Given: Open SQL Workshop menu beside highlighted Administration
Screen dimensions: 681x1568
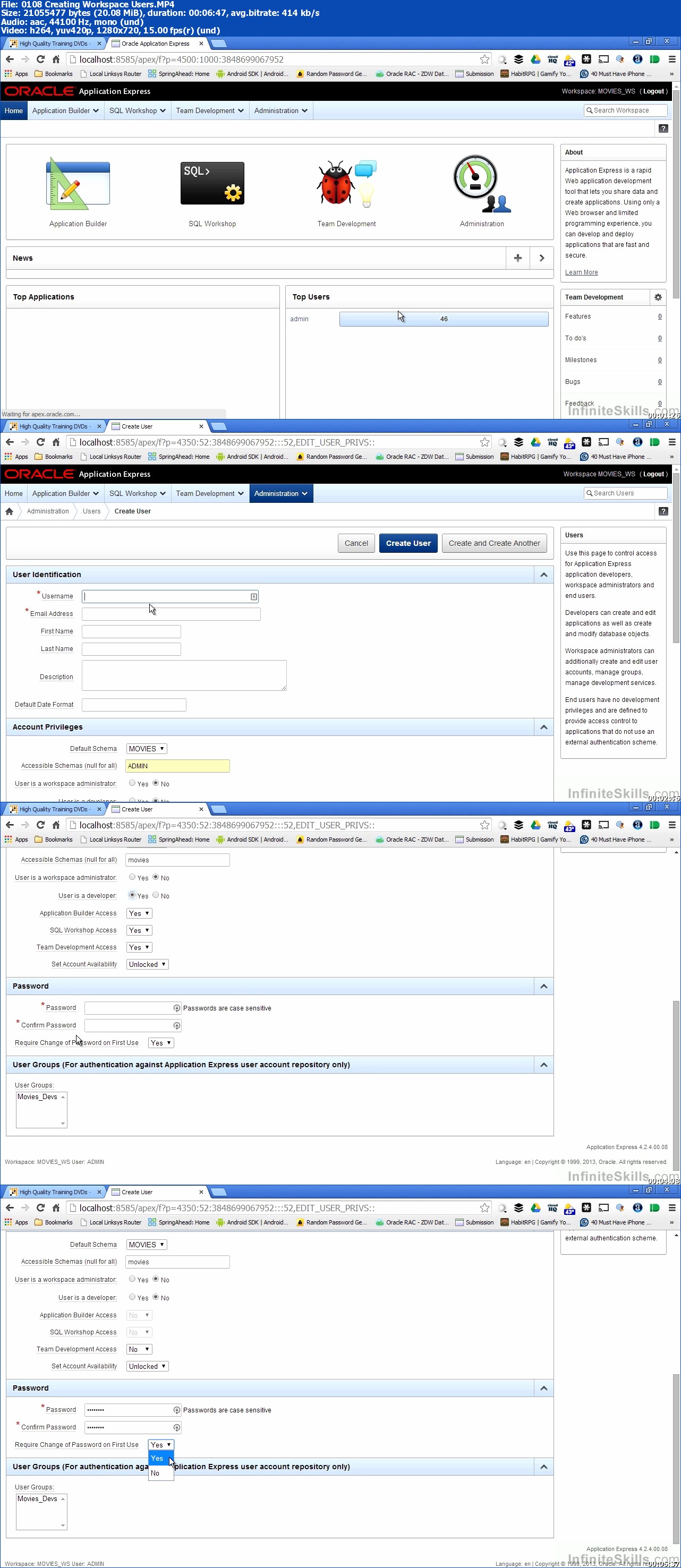Looking at the screenshot, I should coord(137,494).
